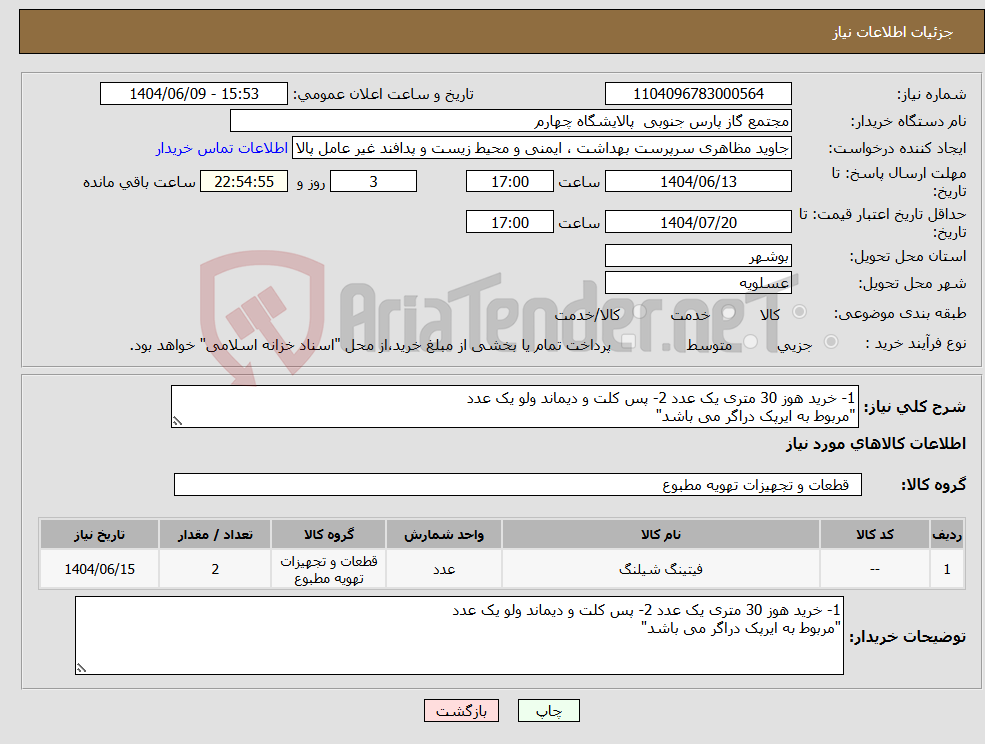Image resolution: width=985 pixels, height=744 pixels.
Task: Click the remaining time field 22:54:55
Action: (x=244, y=182)
